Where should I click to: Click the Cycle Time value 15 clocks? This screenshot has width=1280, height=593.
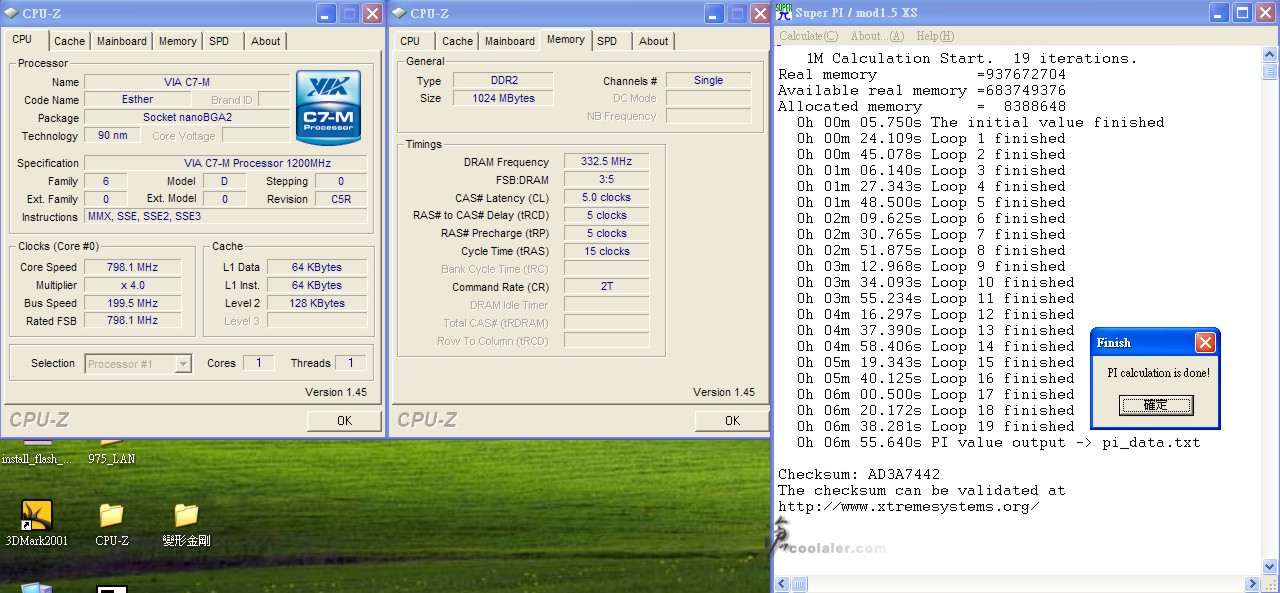point(606,251)
